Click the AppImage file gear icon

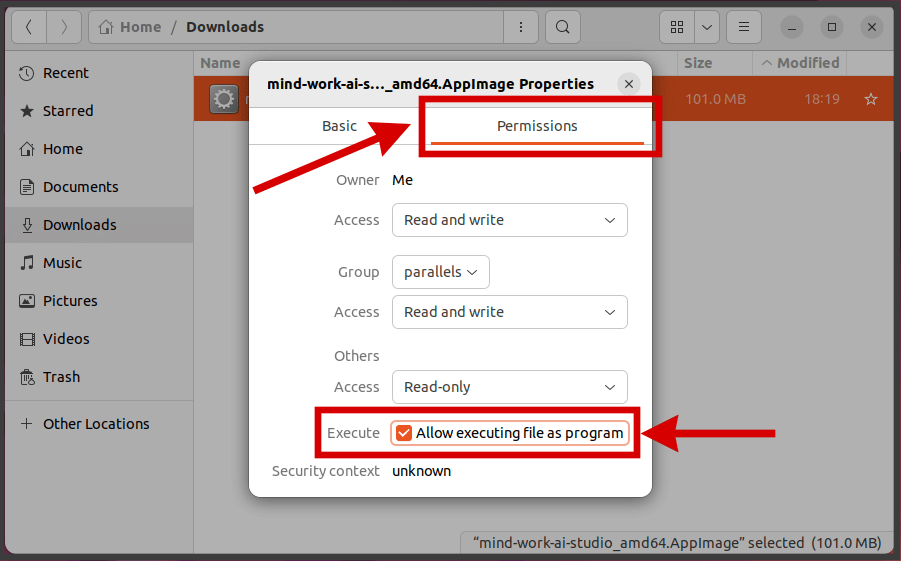[x=223, y=99]
